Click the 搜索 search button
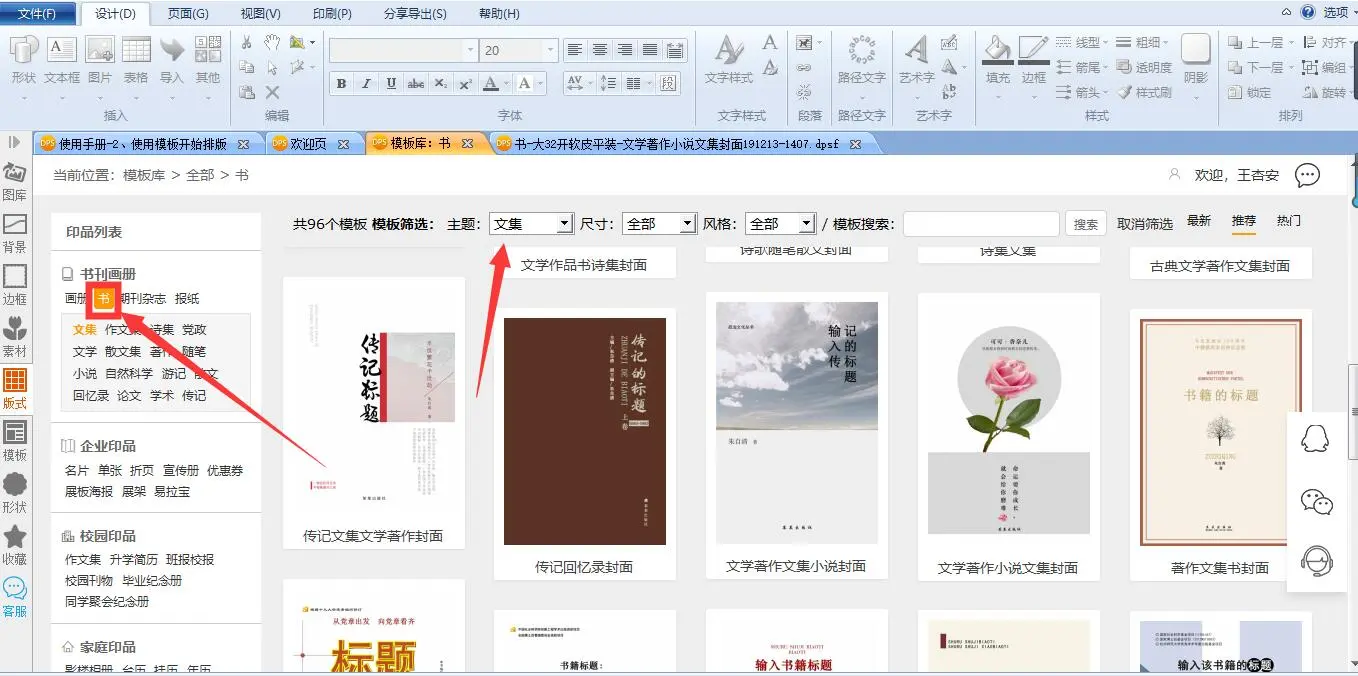Screen dimensions: 1358x676 1086,224
